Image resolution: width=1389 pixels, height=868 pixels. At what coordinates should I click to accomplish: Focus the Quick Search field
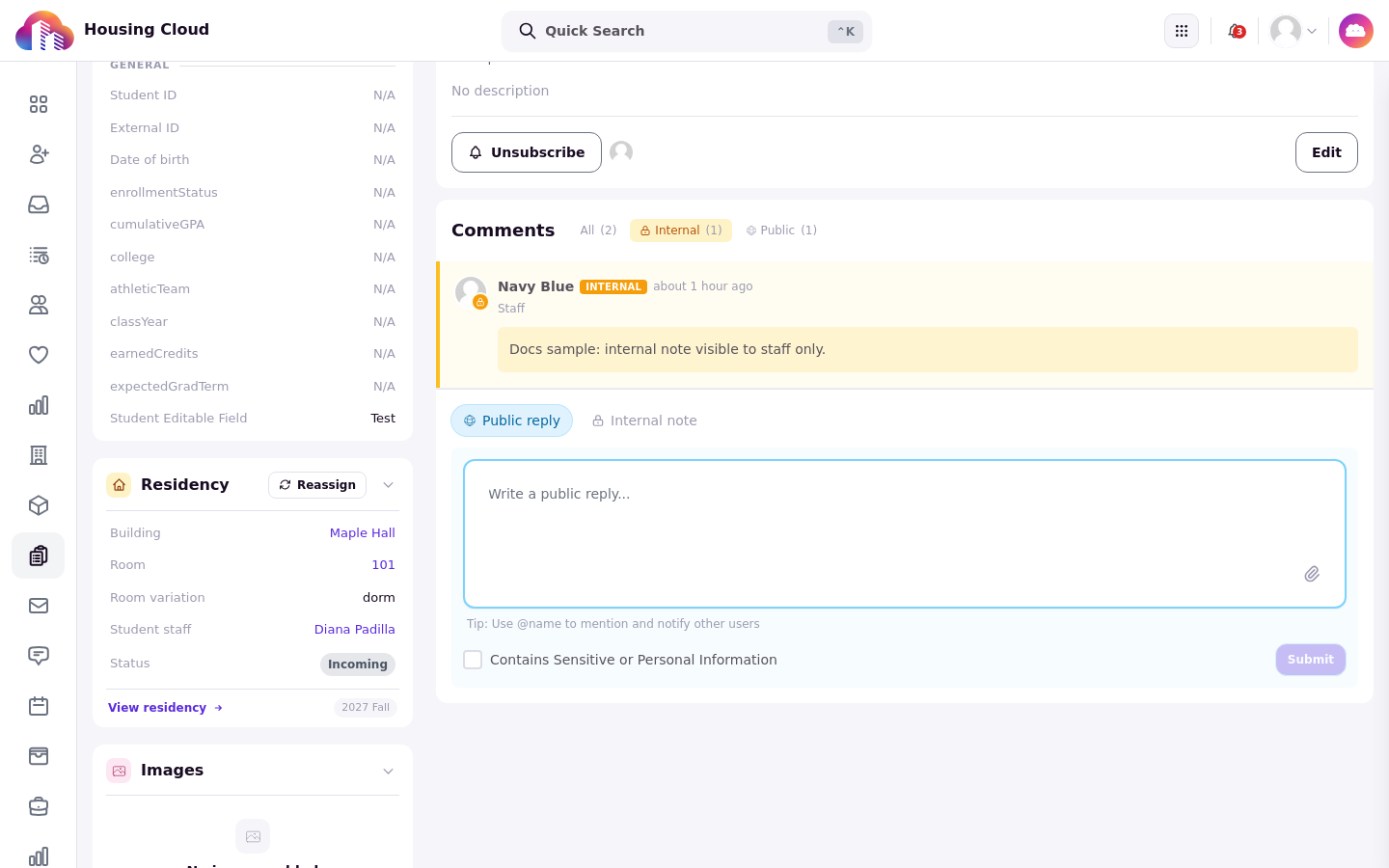(x=687, y=31)
